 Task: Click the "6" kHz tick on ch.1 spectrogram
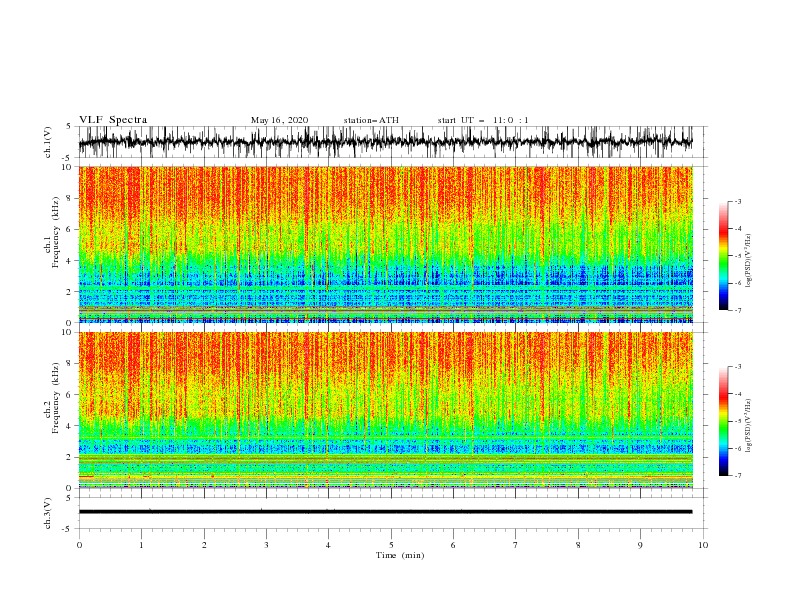coord(69,229)
